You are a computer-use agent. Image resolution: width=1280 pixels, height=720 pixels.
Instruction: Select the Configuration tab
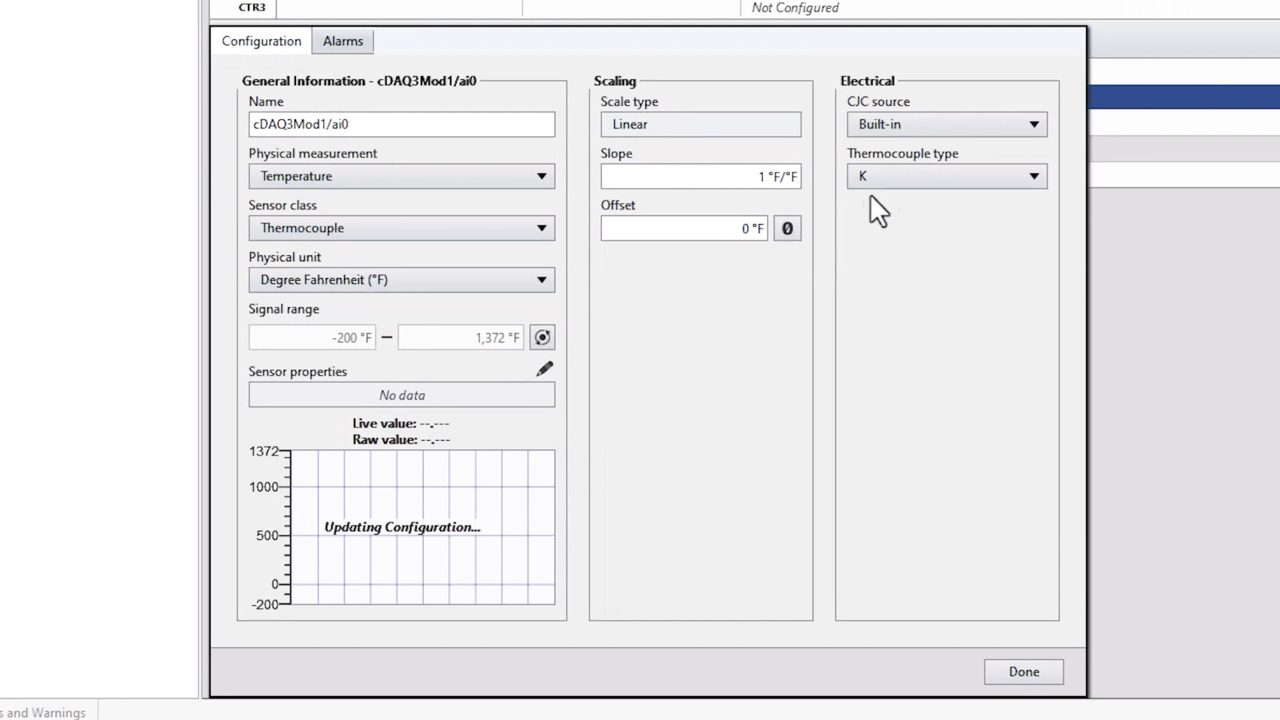[x=261, y=41]
